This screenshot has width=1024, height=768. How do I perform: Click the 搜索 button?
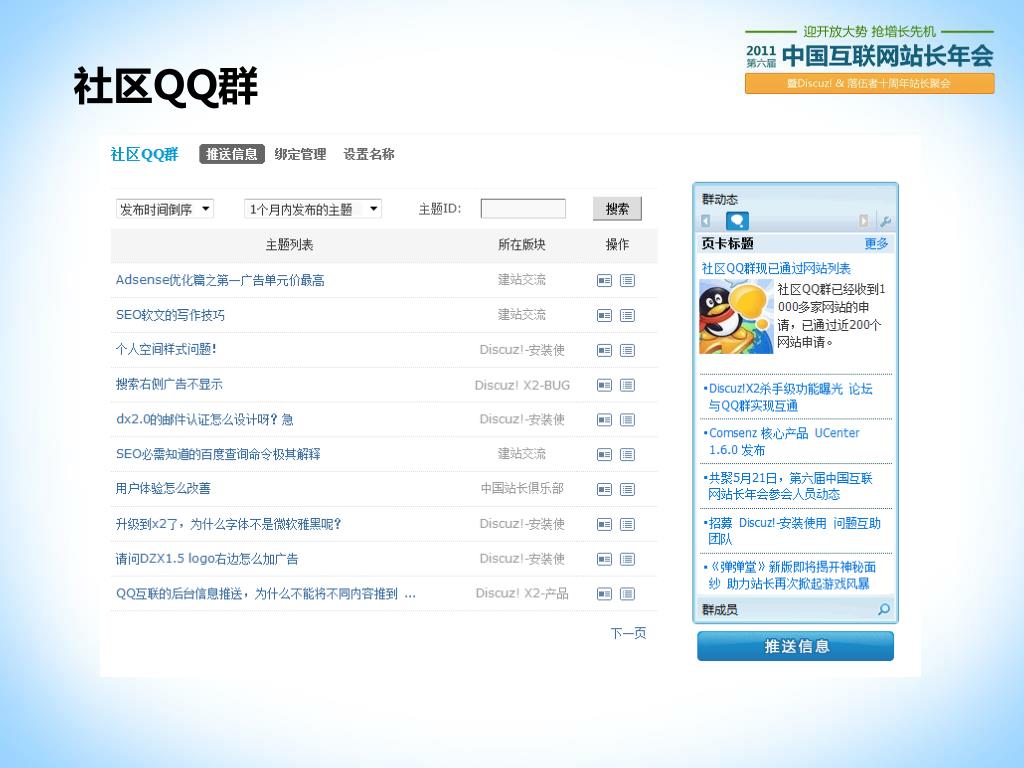(x=617, y=209)
